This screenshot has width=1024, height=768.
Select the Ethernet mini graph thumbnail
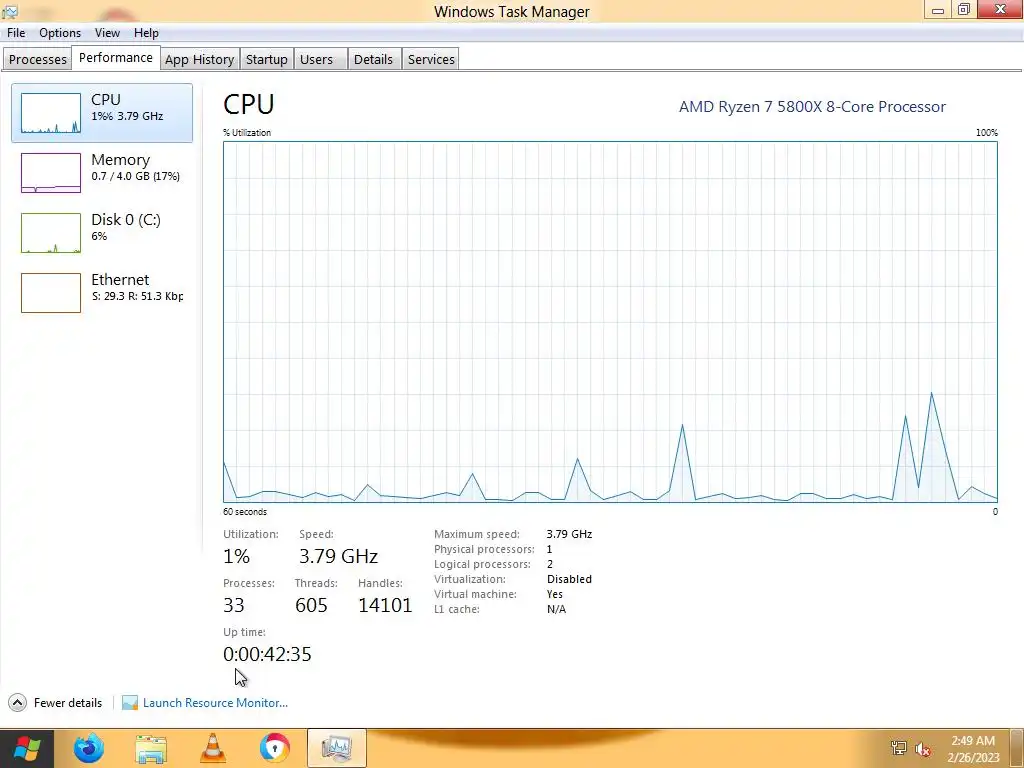coord(51,293)
